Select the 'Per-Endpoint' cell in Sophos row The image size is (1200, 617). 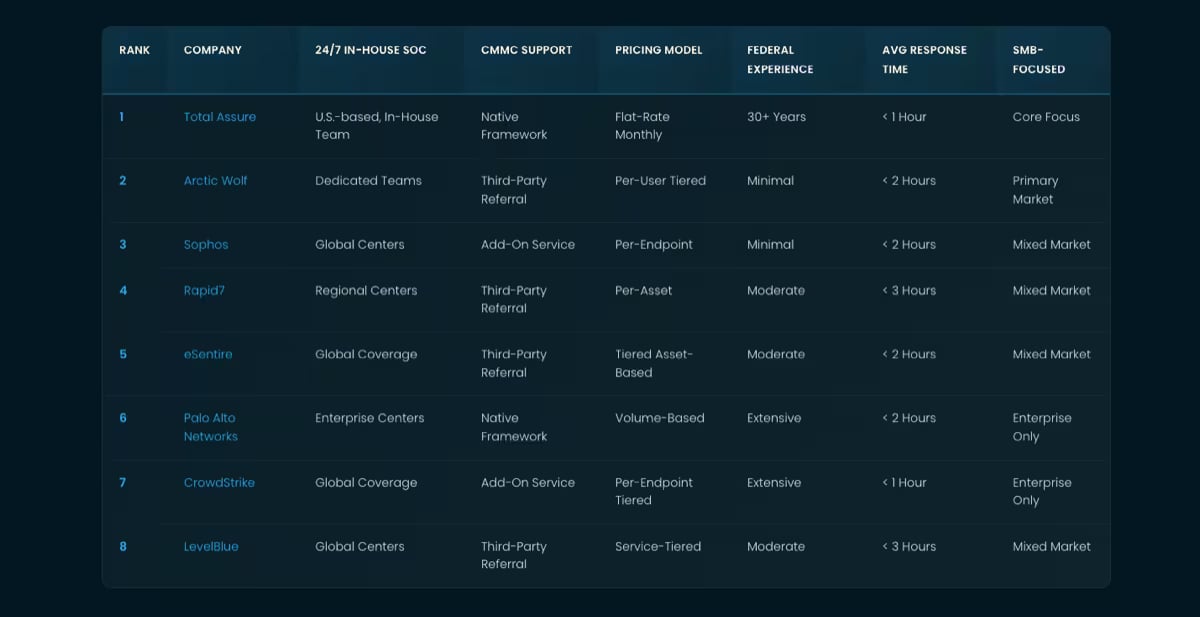click(654, 245)
